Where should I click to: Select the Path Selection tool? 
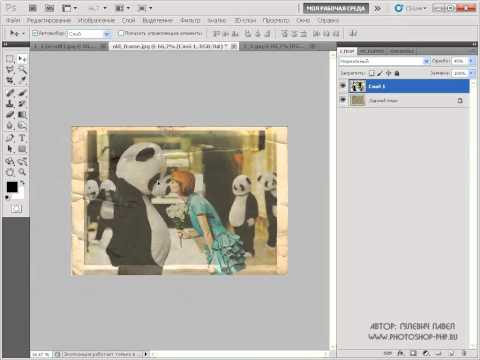pyautogui.click(x=10, y=149)
